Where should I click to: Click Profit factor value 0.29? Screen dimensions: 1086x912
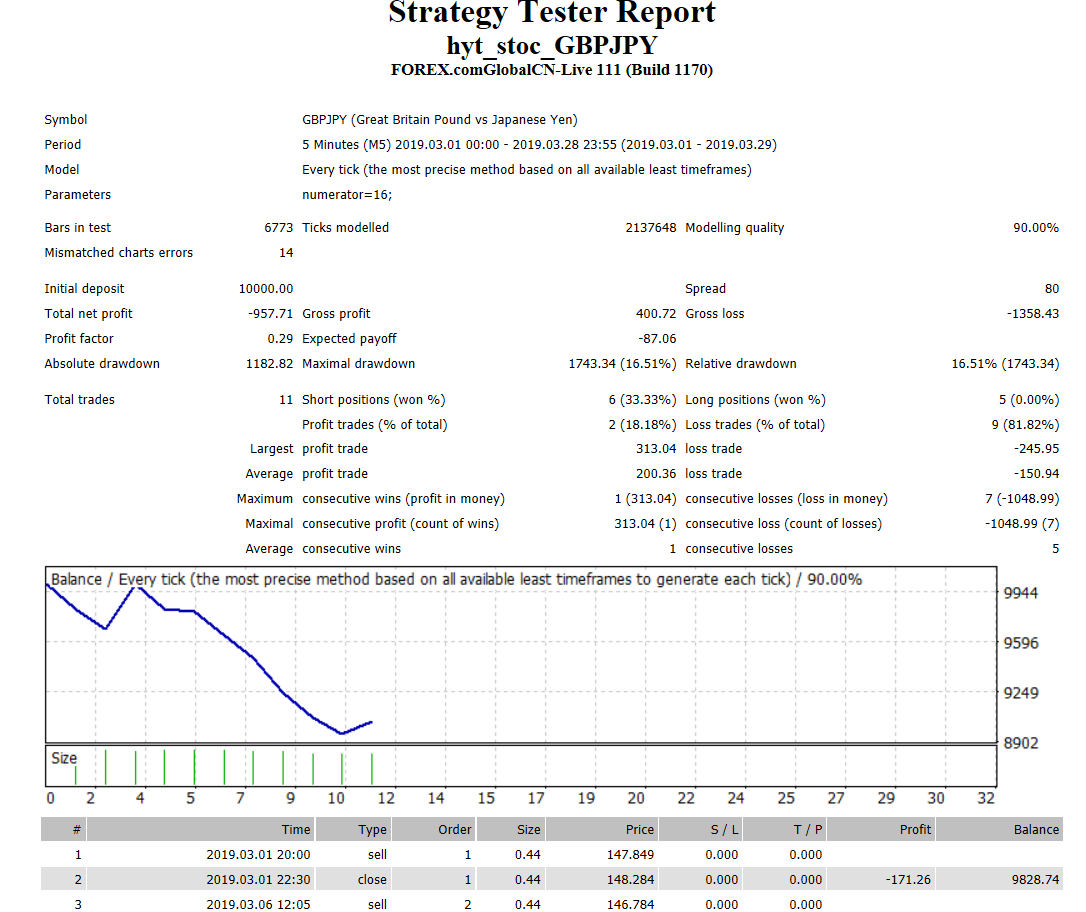[281, 339]
